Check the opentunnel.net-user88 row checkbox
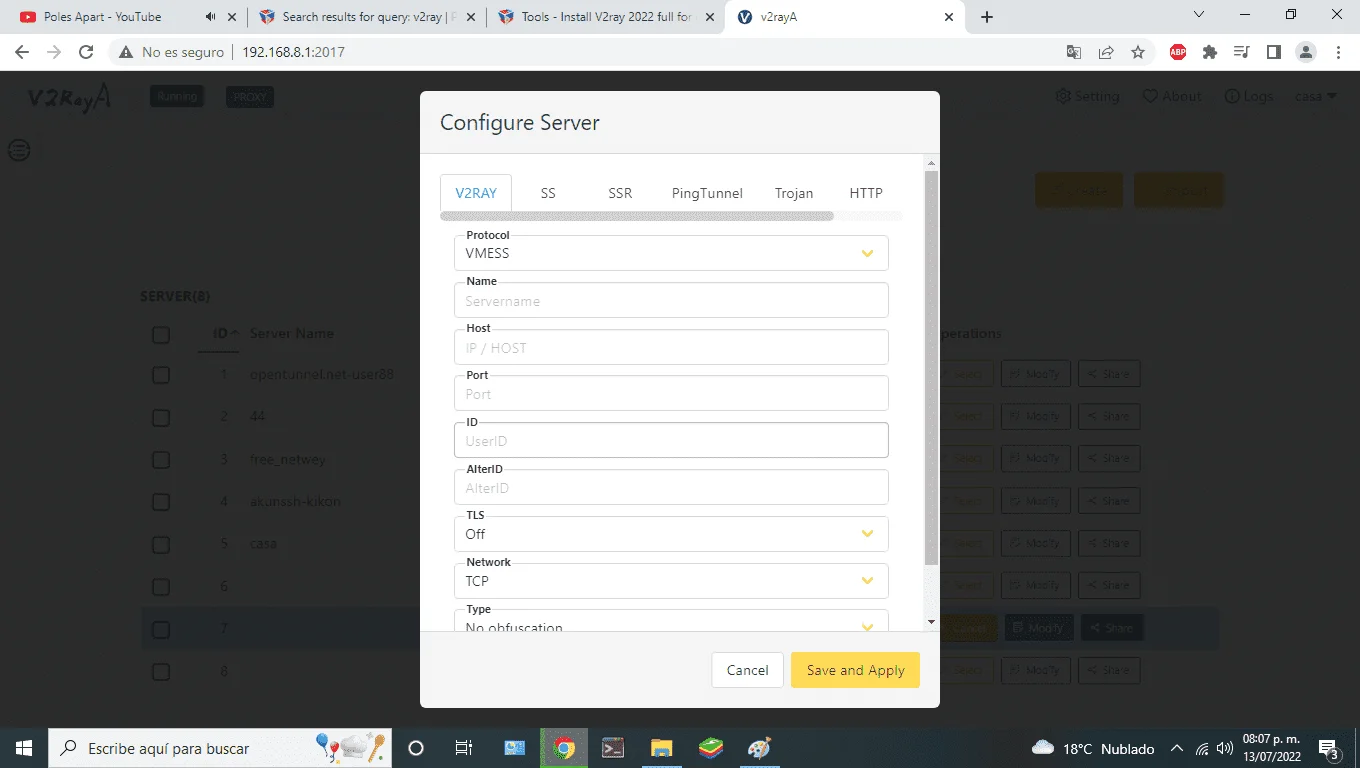The width and height of the screenshot is (1360, 768). pyautogui.click(x=161, y=375)
